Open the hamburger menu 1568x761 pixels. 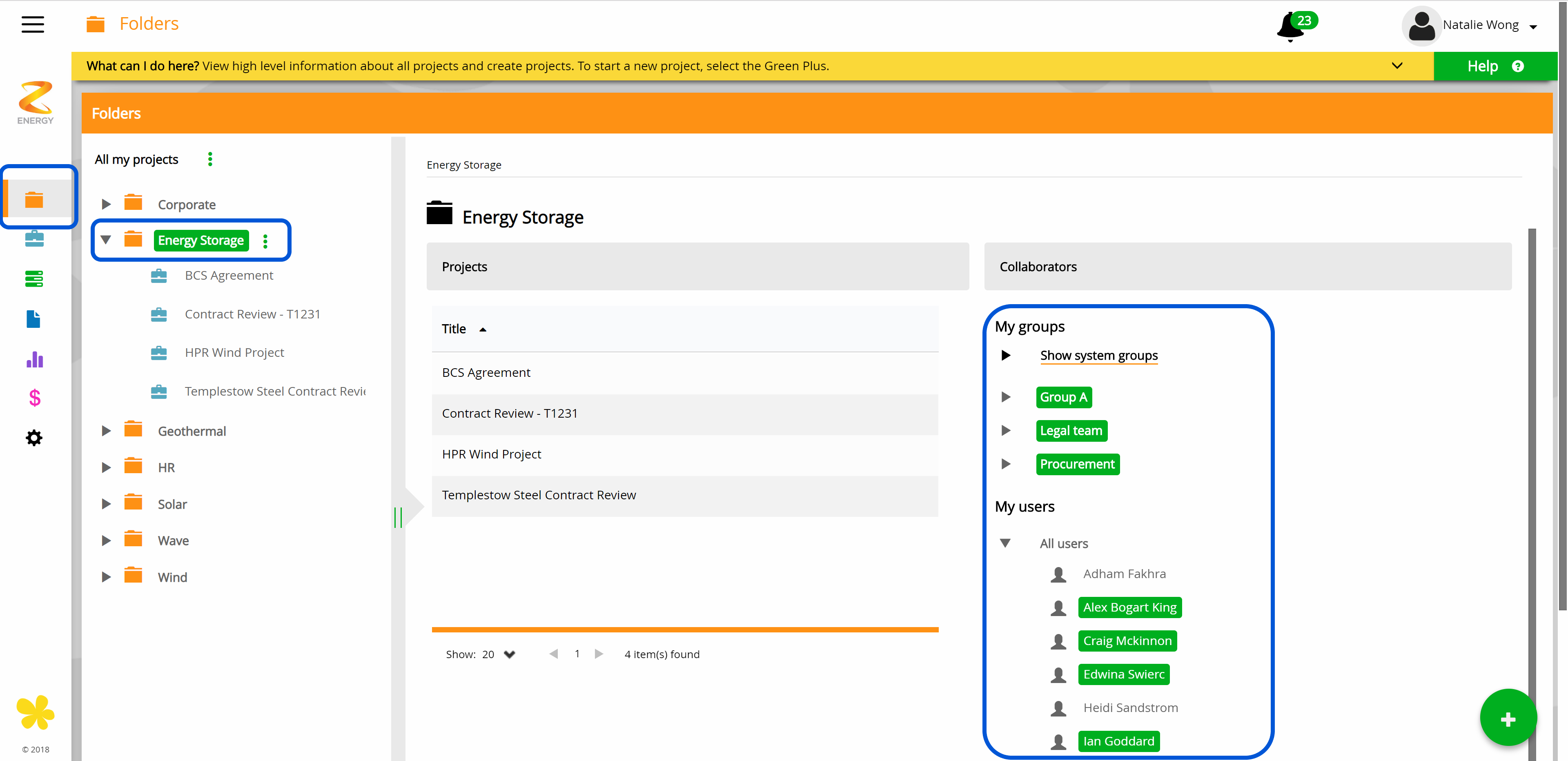[32, 24]
